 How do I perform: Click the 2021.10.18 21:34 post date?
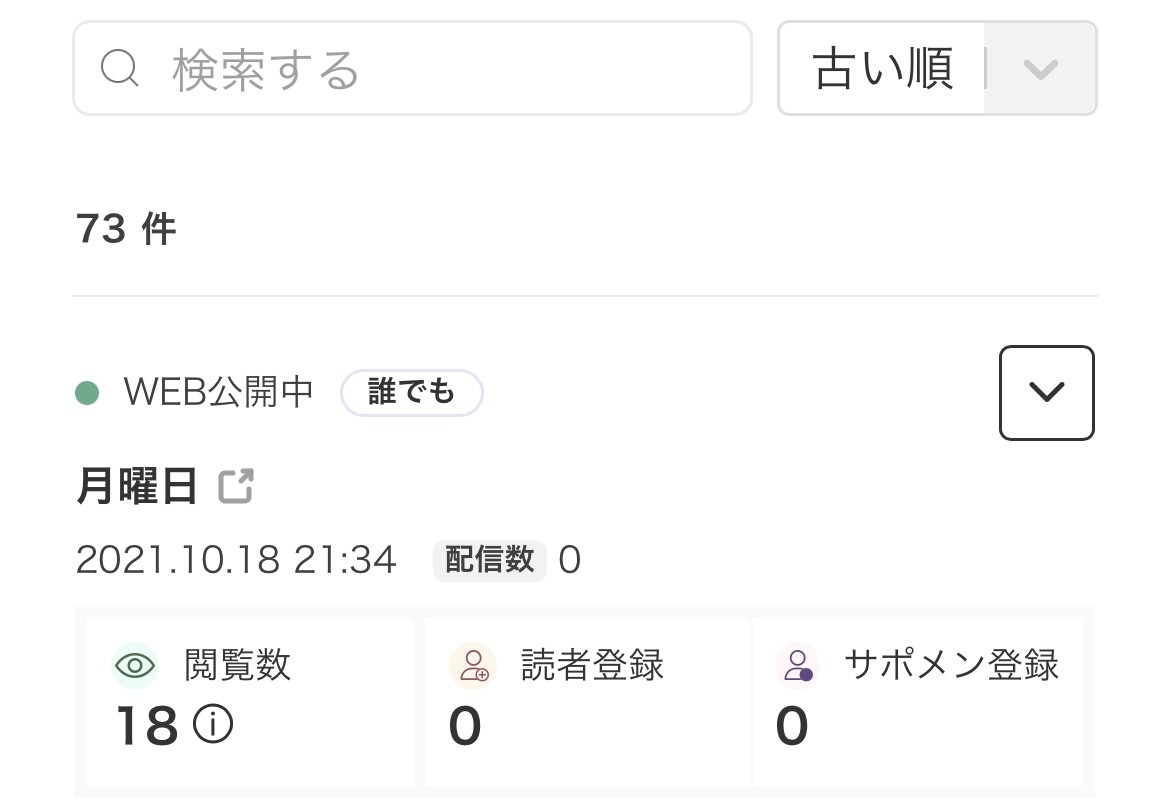pyautogui.click(x=236, y=560)
